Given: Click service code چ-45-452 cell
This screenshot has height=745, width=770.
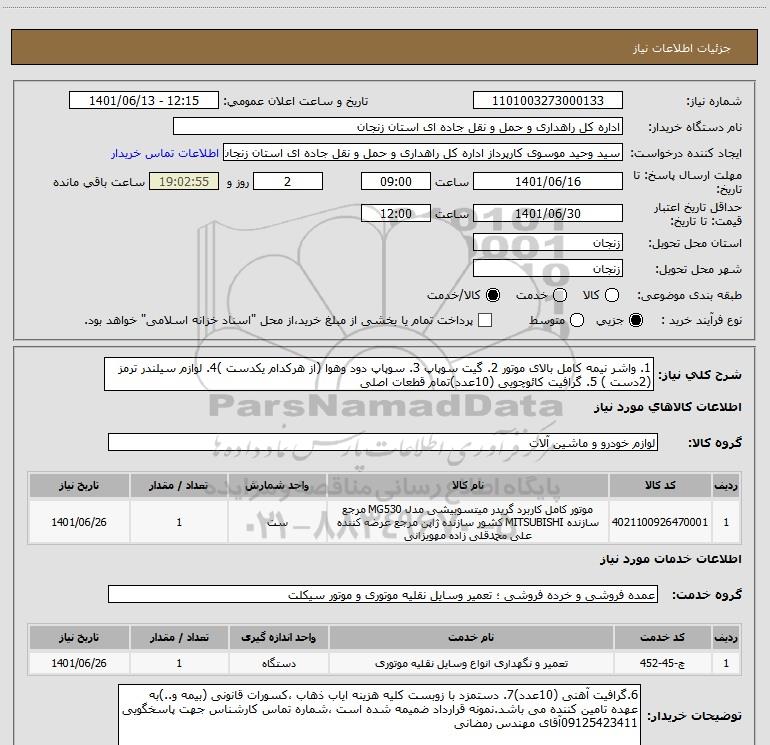Looking at the screenshot, I should [x=662, y=663].
